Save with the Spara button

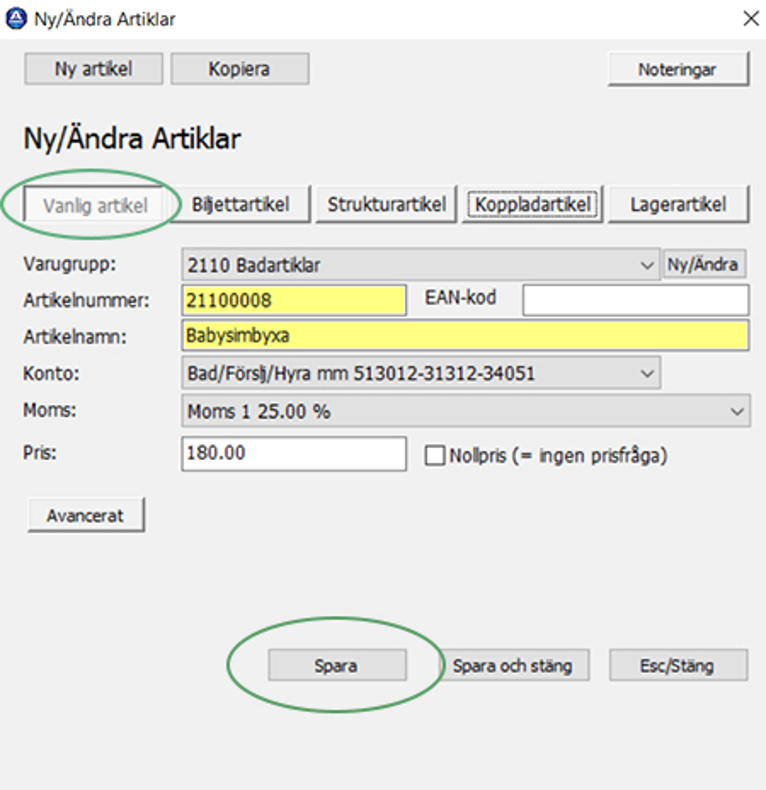point(337,666)
